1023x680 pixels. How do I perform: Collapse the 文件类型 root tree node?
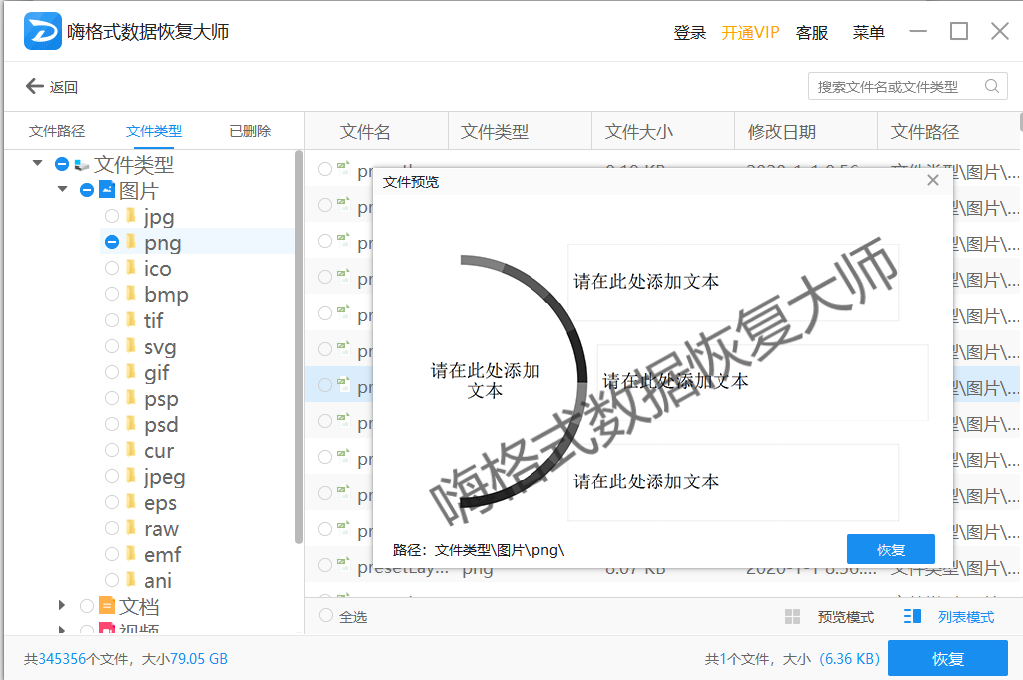37,163
